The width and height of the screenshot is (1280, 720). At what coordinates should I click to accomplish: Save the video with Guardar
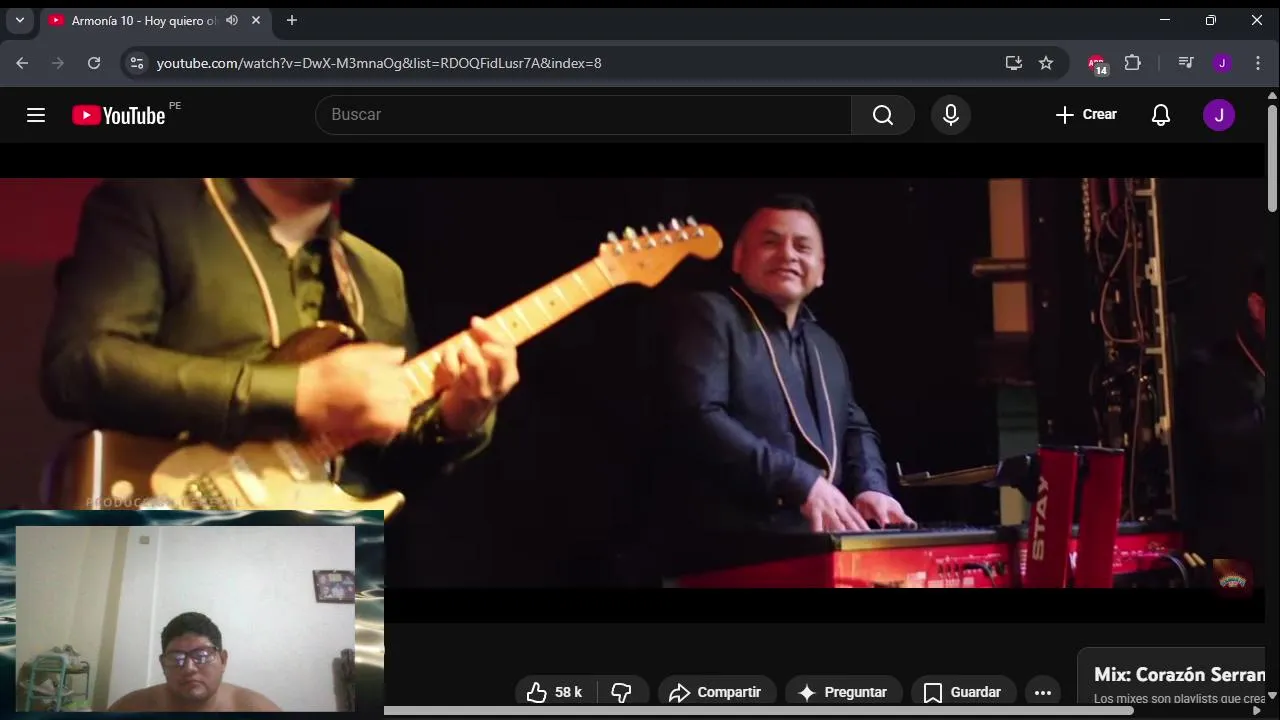pos(962,692)
